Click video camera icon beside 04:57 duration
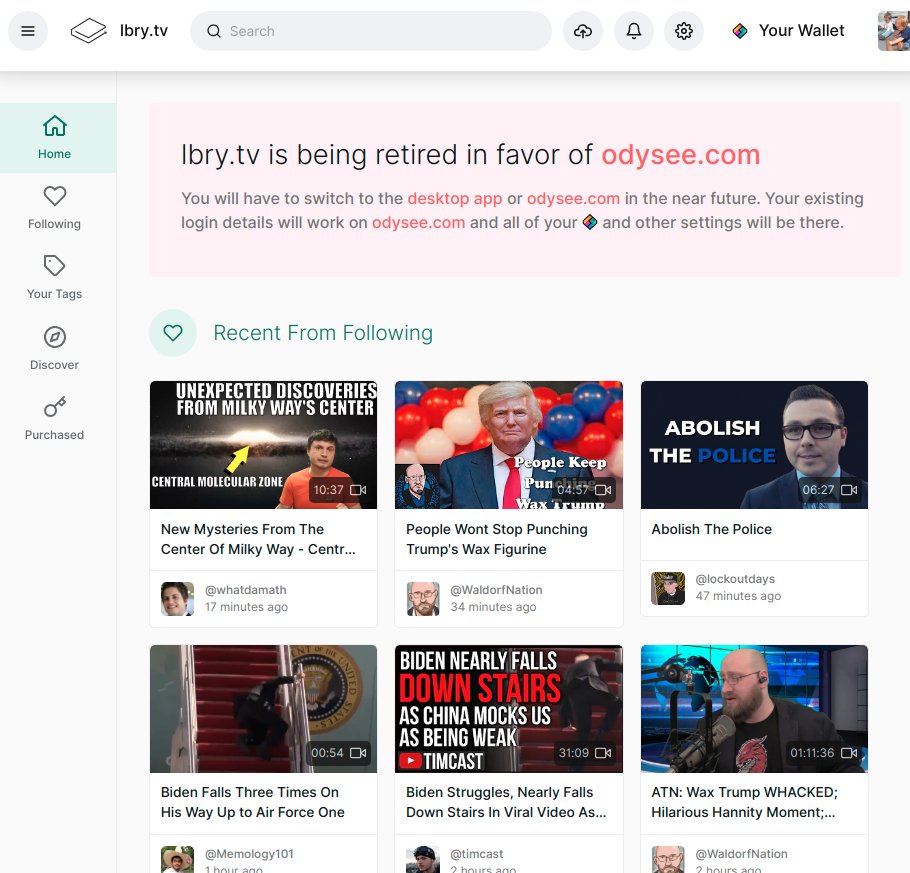This screenshot has width=910, height=873. (x=603, y=490)
